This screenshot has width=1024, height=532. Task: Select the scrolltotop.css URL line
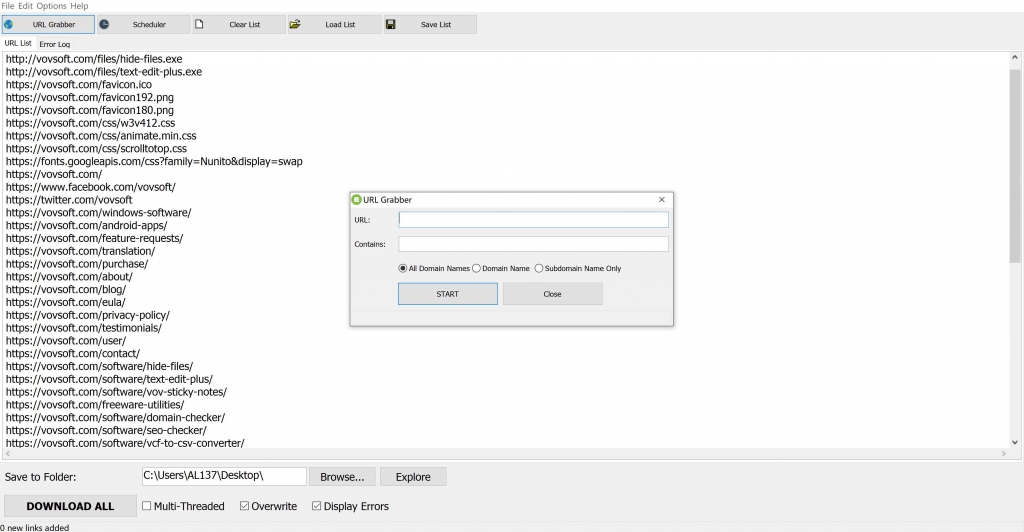[x=96, y=149]
